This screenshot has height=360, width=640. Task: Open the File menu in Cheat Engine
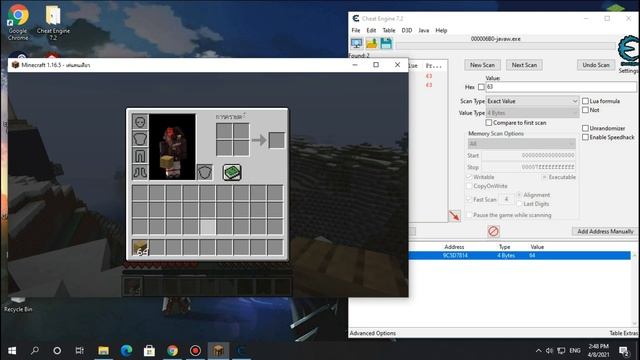356,30
